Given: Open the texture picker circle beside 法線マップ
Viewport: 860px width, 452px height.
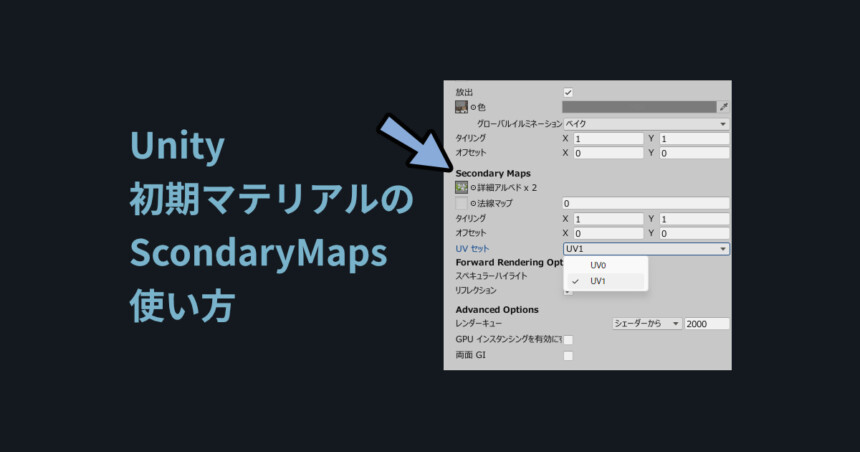Looking at the screenshot, I should [473, 204].
